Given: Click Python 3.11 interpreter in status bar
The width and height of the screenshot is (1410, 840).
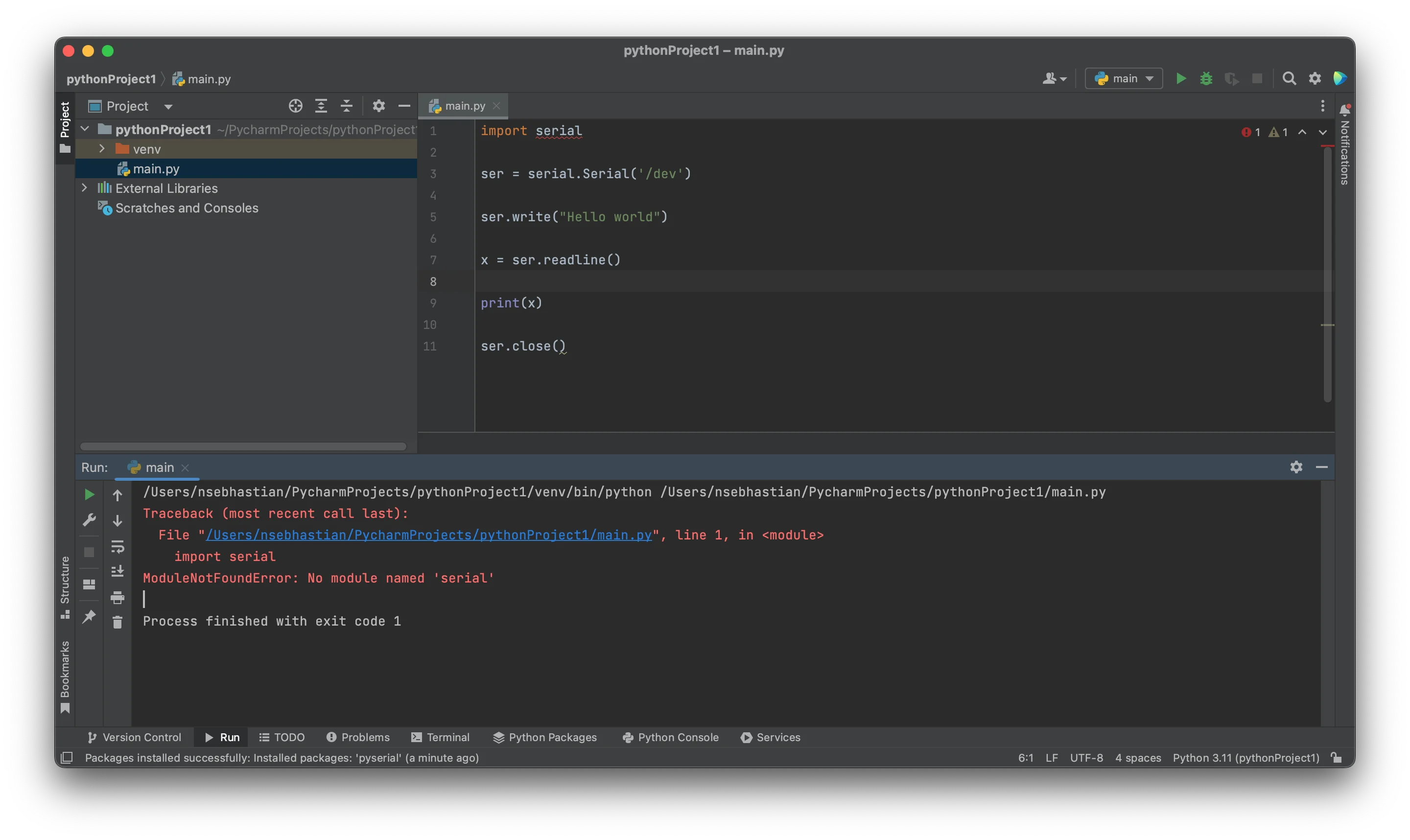Looking at the screenshot, I should pyautogui.click(x=1246, y=757).
